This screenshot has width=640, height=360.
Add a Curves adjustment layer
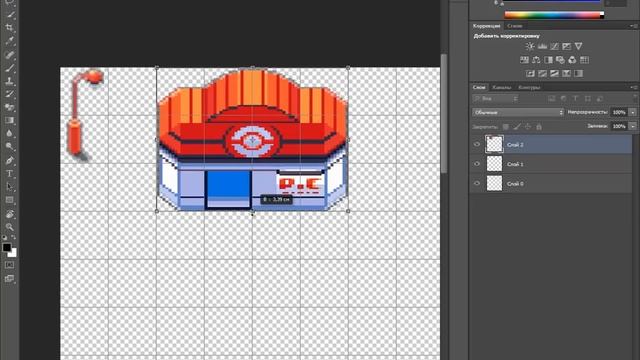554,46
